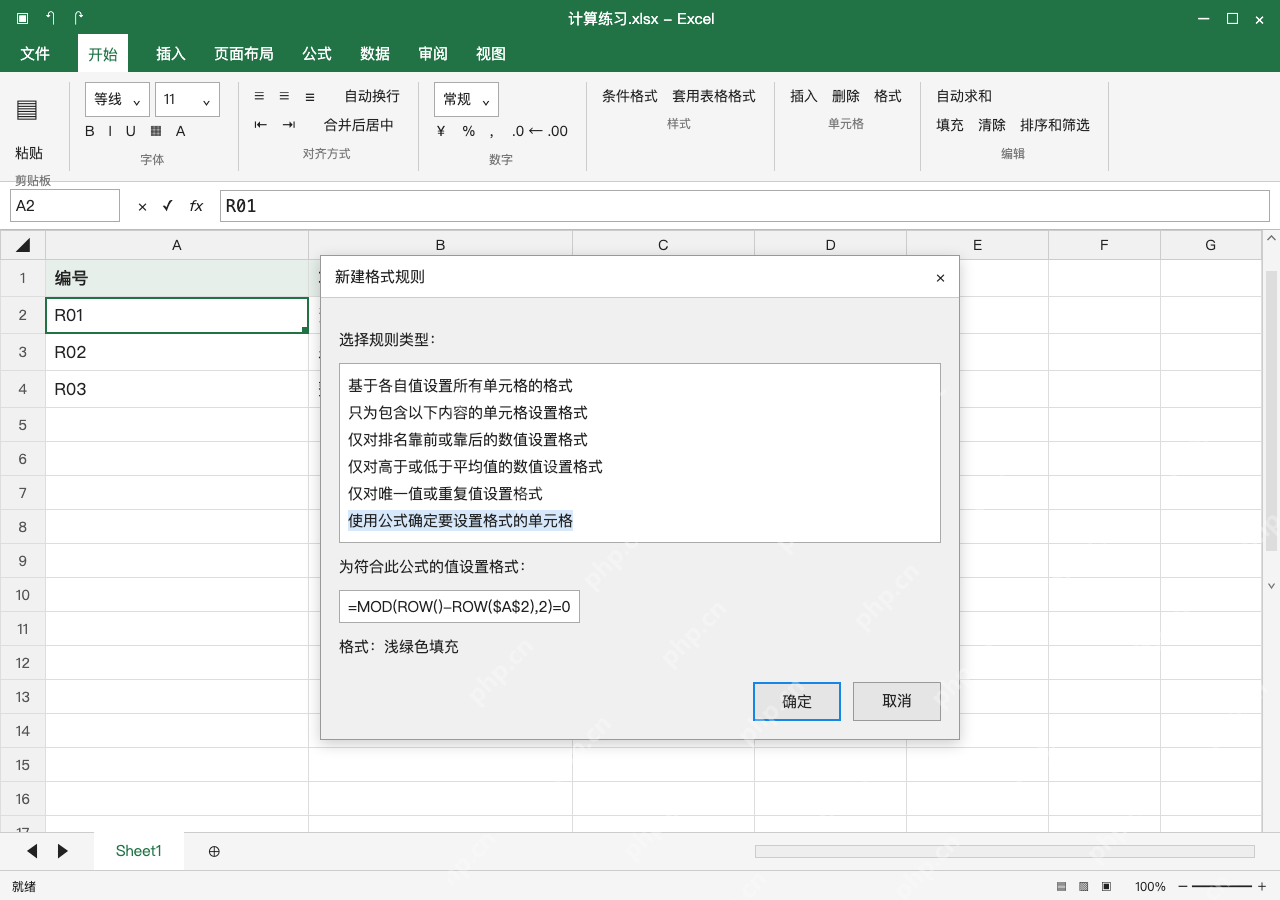
Task: Toggle italic formatting I
Action: pyautogui.click(x=111, y=131)
